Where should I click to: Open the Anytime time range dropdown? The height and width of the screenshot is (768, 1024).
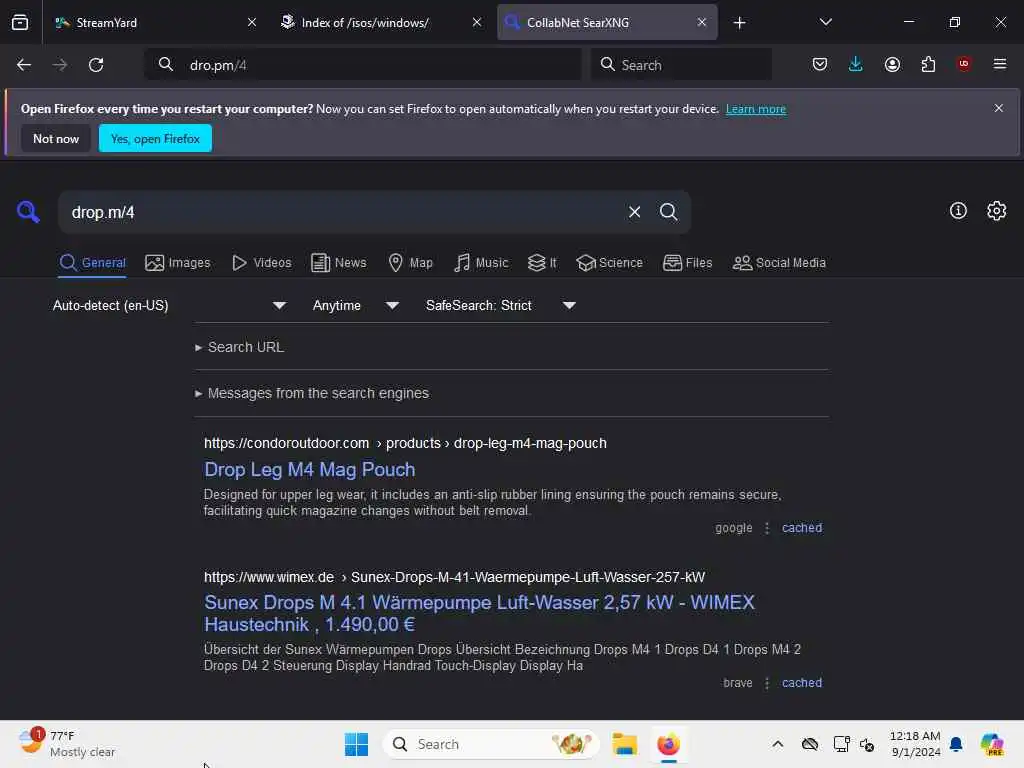point(355,305)
